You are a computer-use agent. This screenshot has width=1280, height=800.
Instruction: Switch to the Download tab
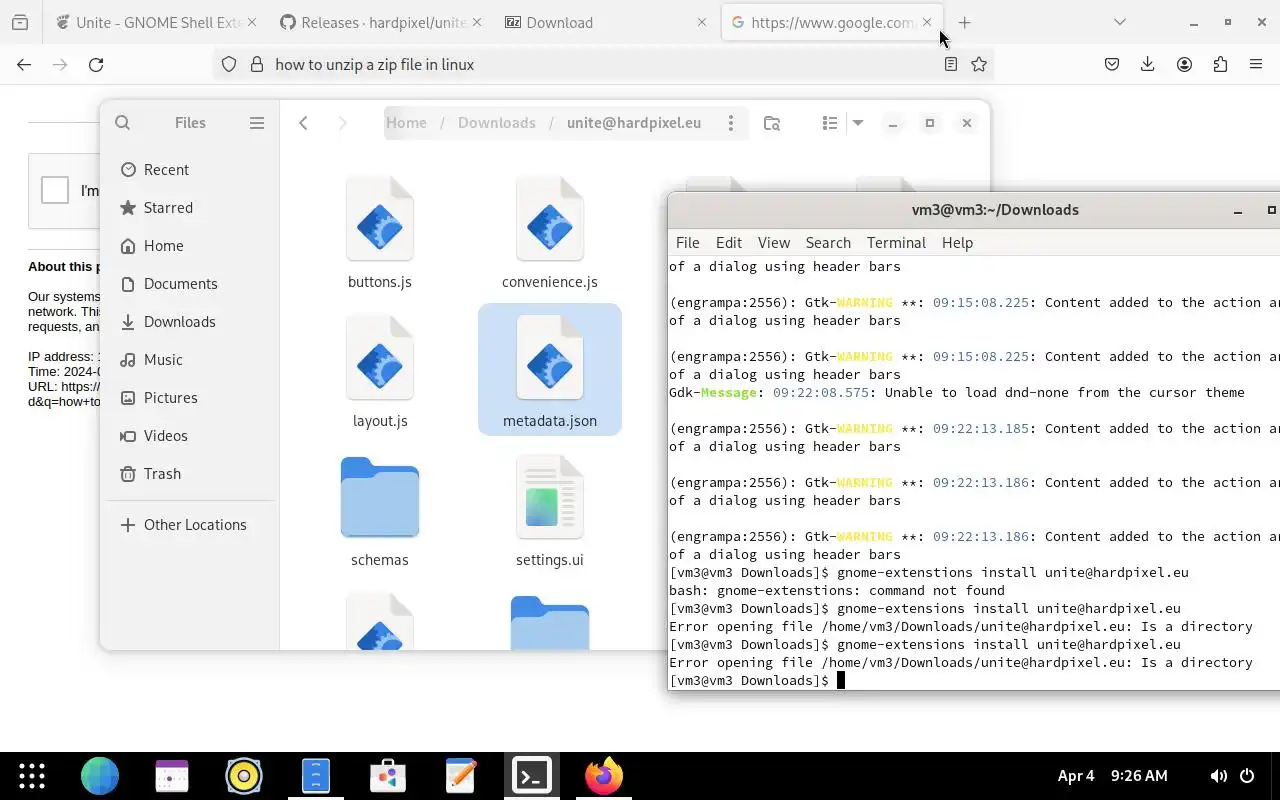tap(604, 22)
